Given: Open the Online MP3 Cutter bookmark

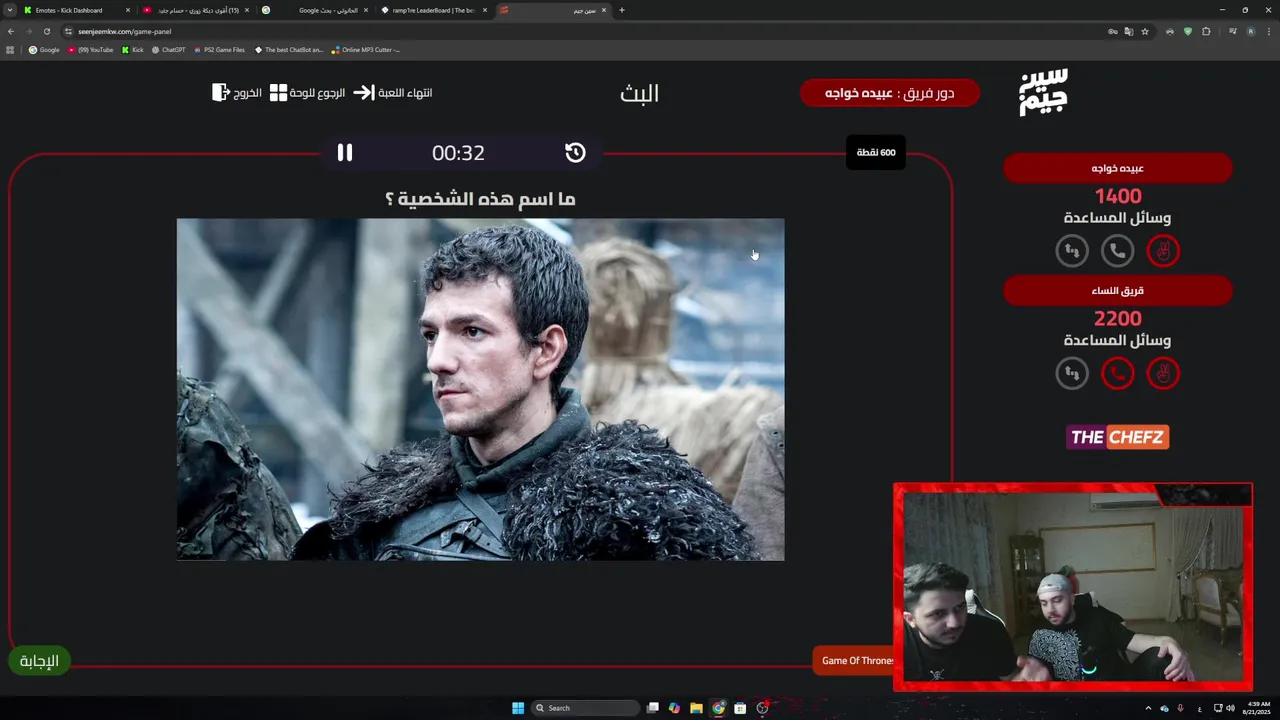Looking at the screenshot, I should click(x=366, y=49).
